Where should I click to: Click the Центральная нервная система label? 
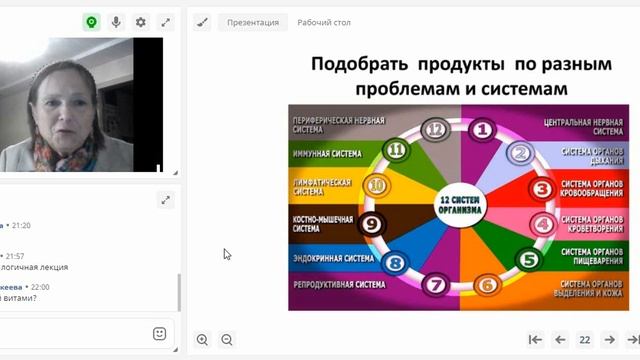[x=583, y=127]
